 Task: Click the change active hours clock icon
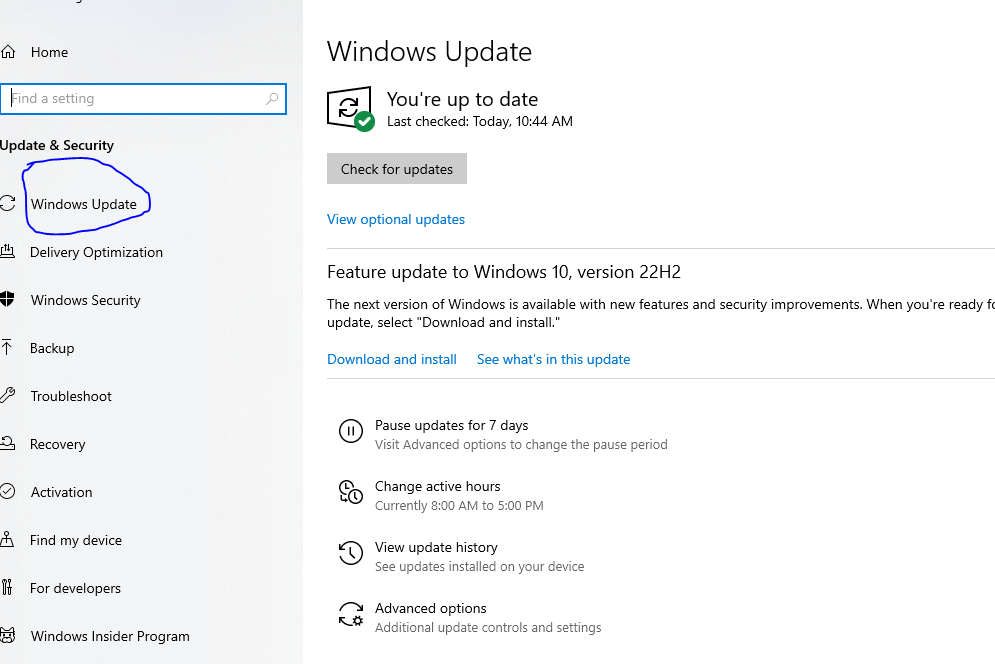tap(351, 492)
